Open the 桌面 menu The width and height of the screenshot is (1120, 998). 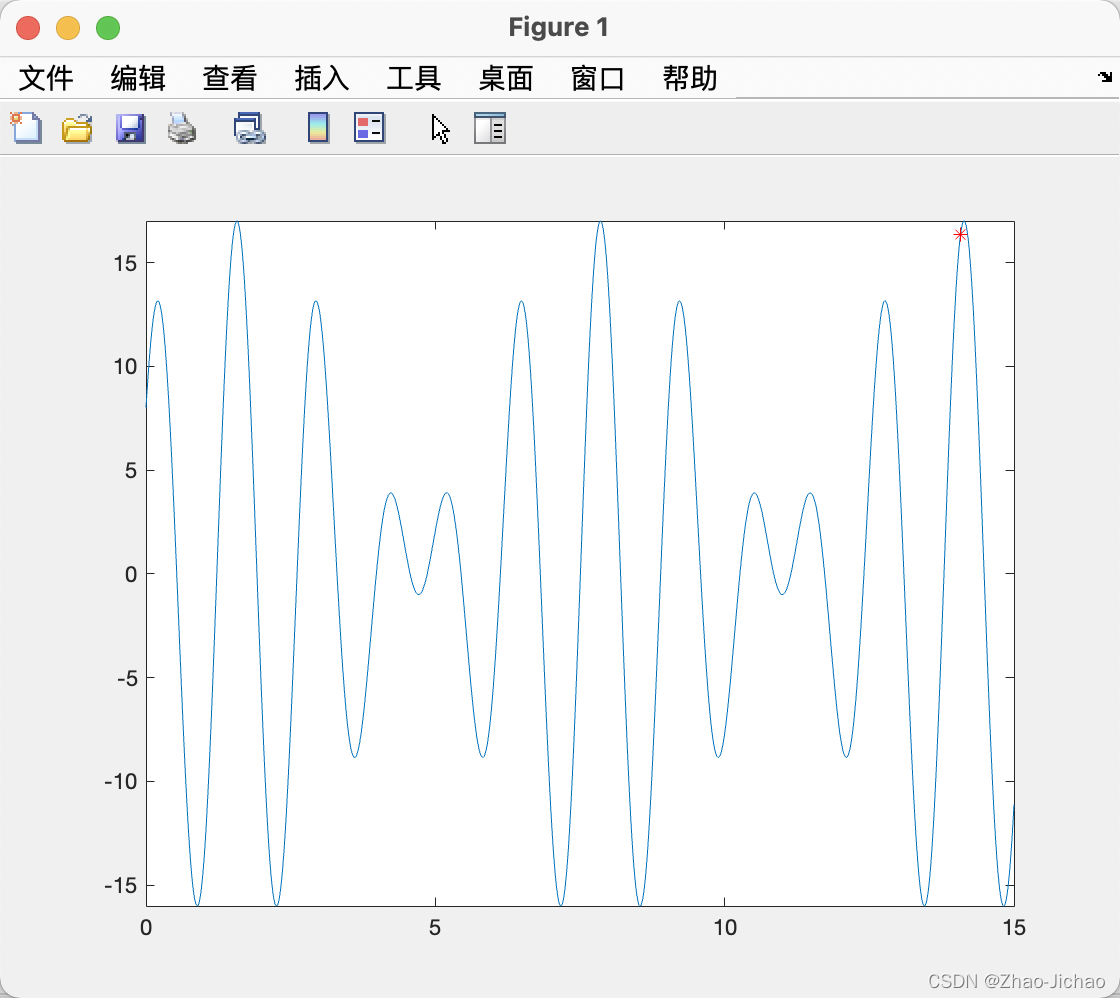[506, 78]
